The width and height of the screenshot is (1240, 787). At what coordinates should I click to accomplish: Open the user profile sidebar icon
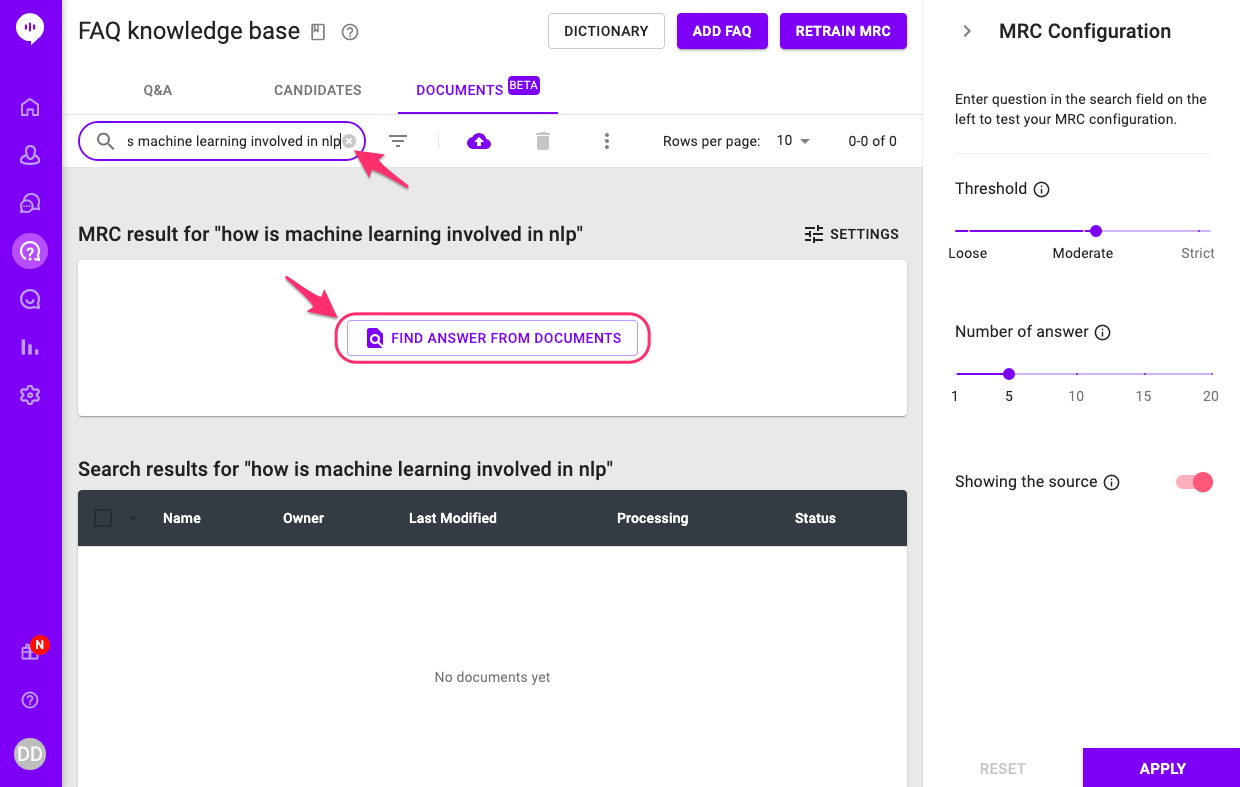pos(30,155)
